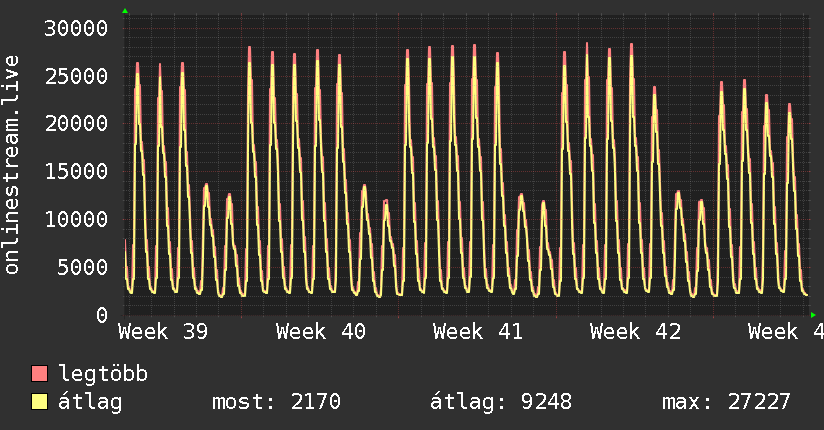Click the átlag: 9248 statistic

tap(501, 402)
